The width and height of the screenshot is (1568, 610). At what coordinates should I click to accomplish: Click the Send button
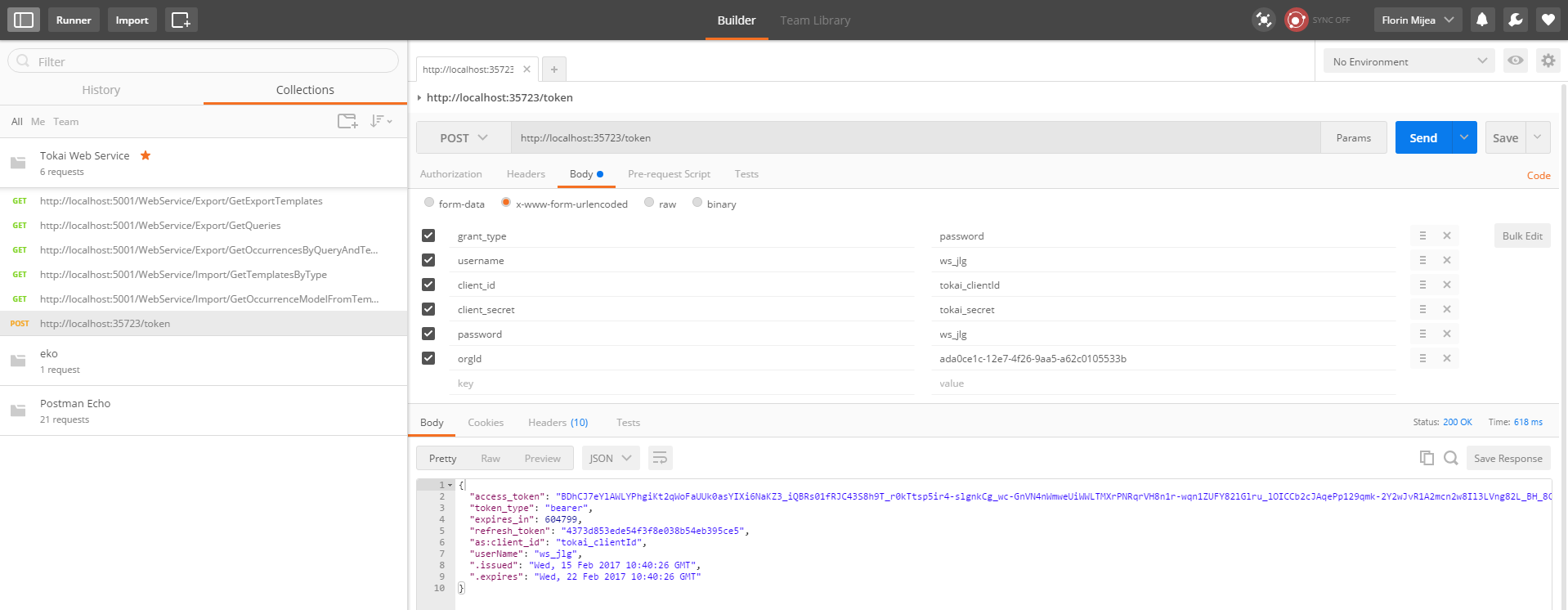[1423, 137]
